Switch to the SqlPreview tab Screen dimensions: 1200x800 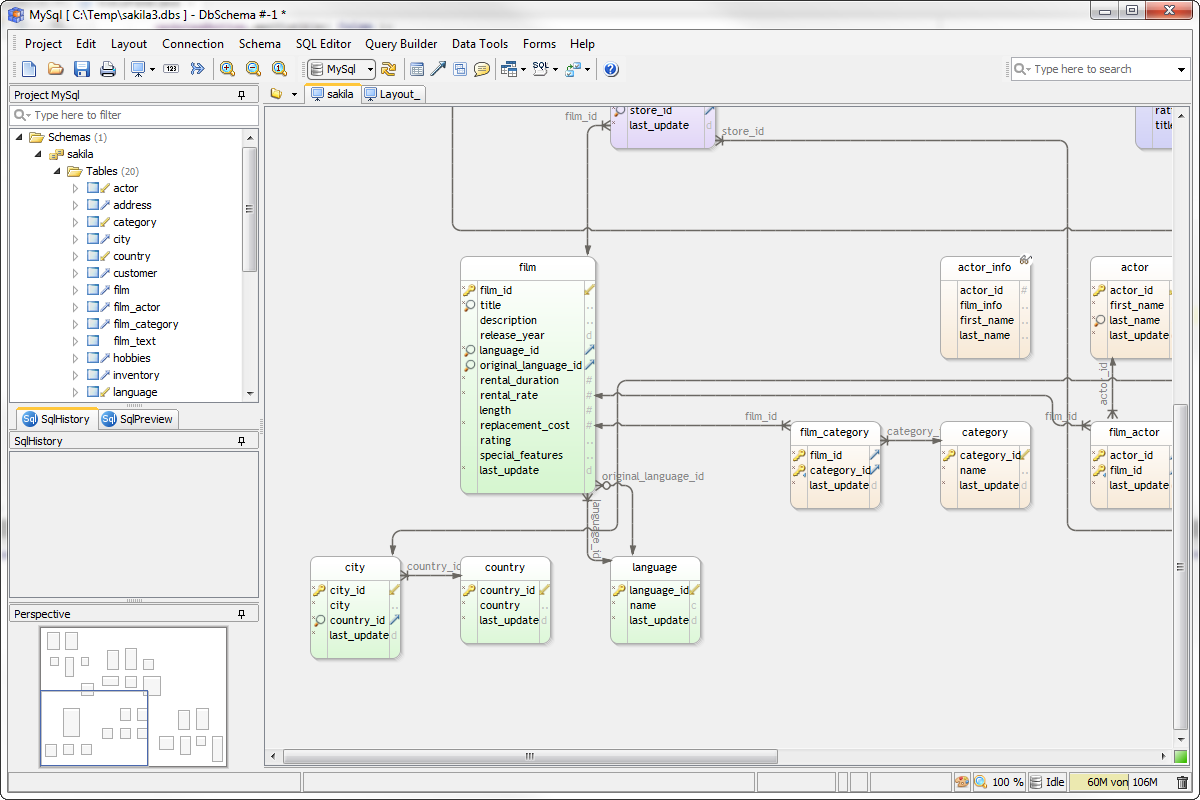138,419
